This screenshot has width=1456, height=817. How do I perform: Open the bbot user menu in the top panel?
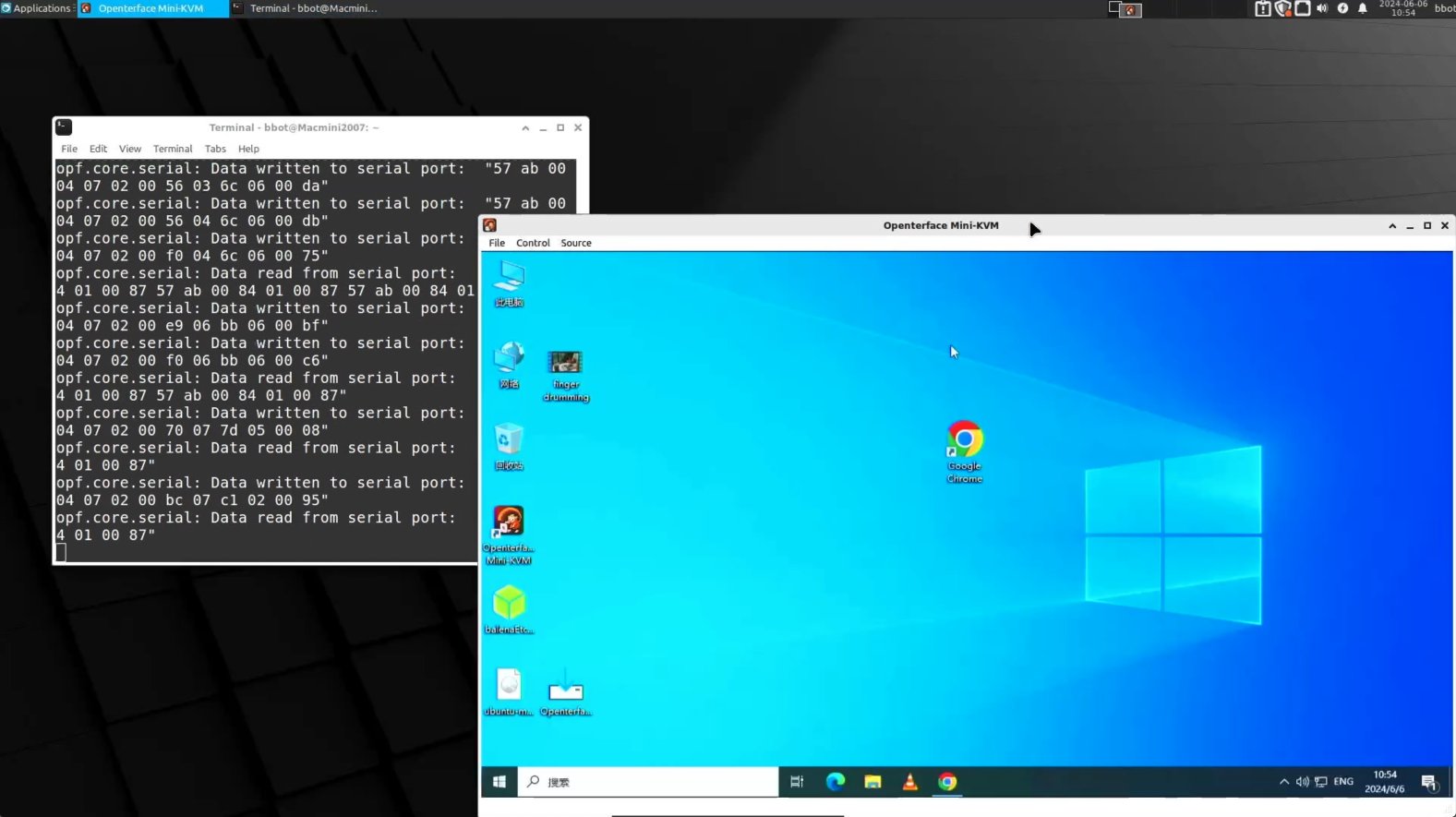point(1444,8)
